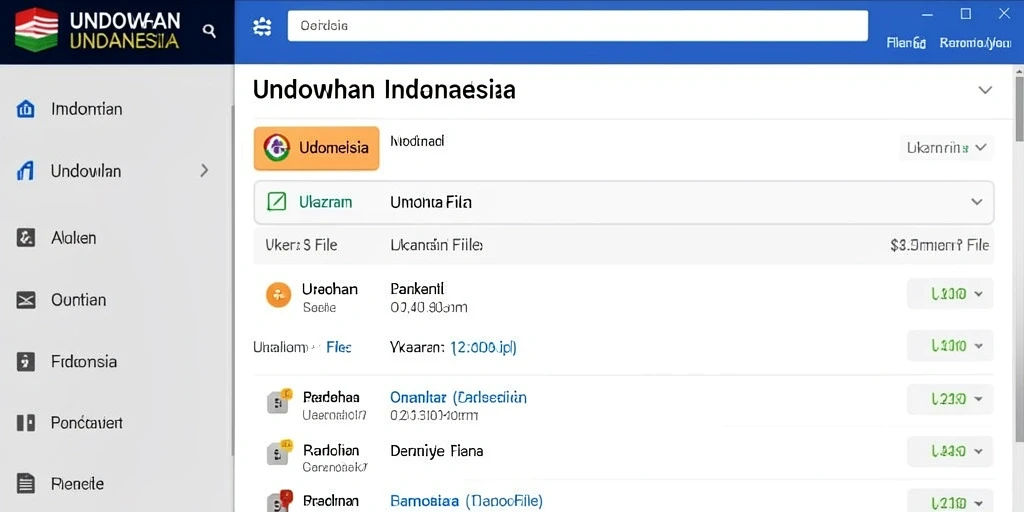Open the Bamosiaa (DanooFile) link
The height and width of the screenshot is (512, 1024).
coord(466,502)
